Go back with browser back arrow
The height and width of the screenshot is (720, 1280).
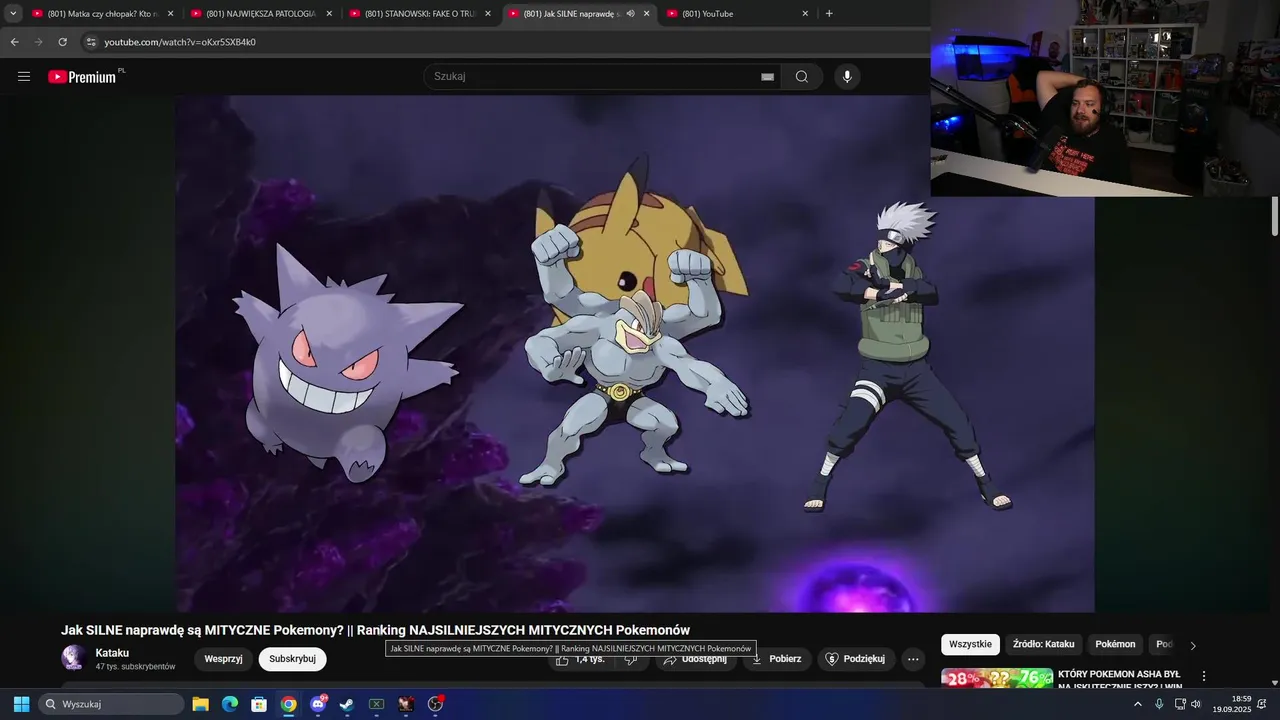14,42
